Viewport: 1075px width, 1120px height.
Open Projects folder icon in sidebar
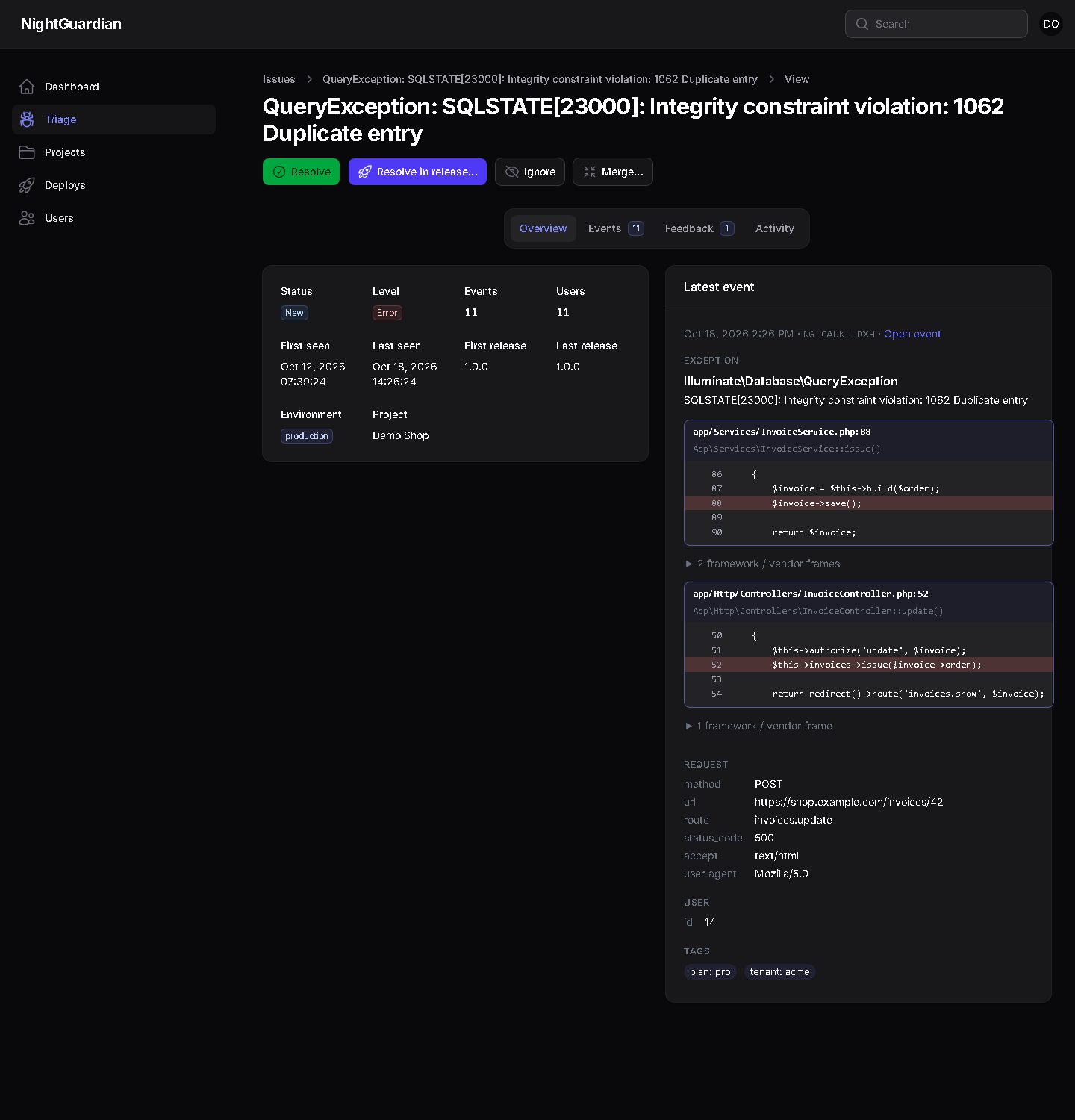(27, 152)
